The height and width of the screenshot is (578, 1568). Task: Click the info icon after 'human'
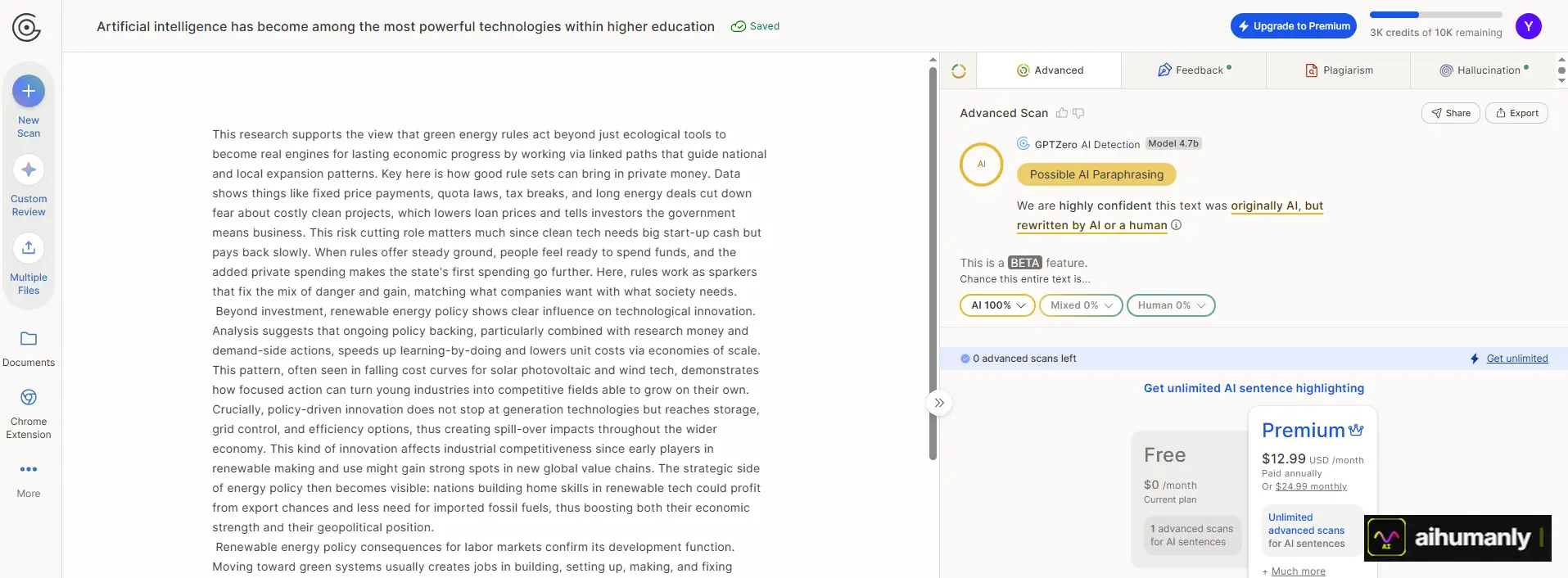point(1176,225)
